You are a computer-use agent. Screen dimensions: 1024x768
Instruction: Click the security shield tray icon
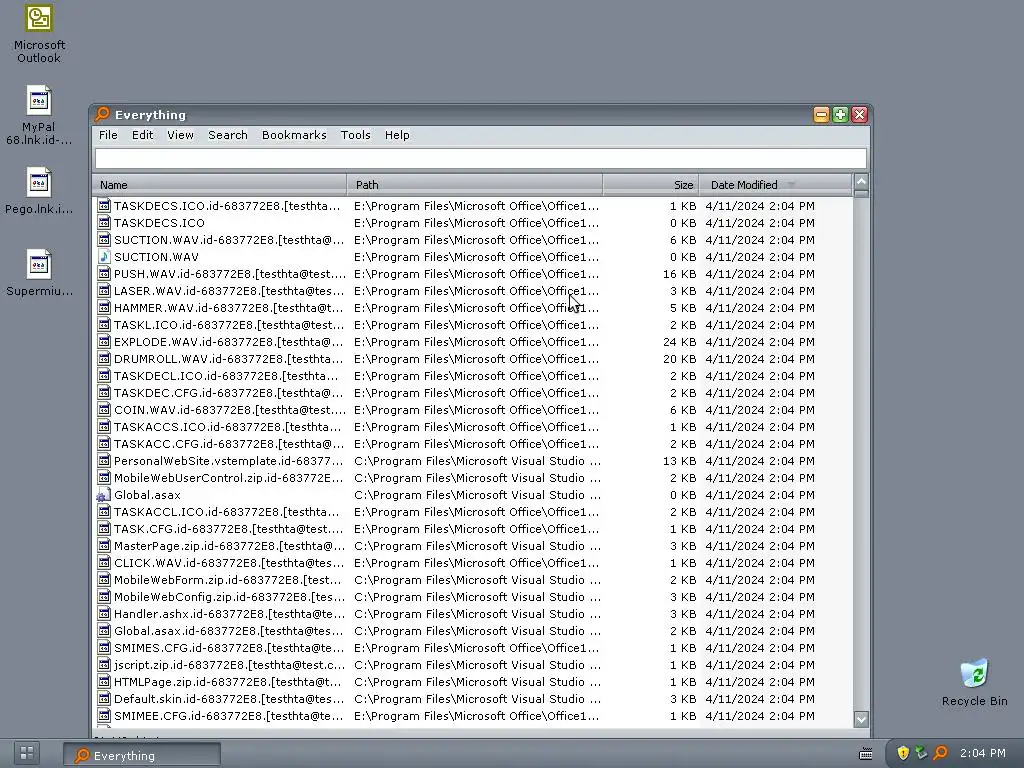pyautogui.click(x=903, y=753)
